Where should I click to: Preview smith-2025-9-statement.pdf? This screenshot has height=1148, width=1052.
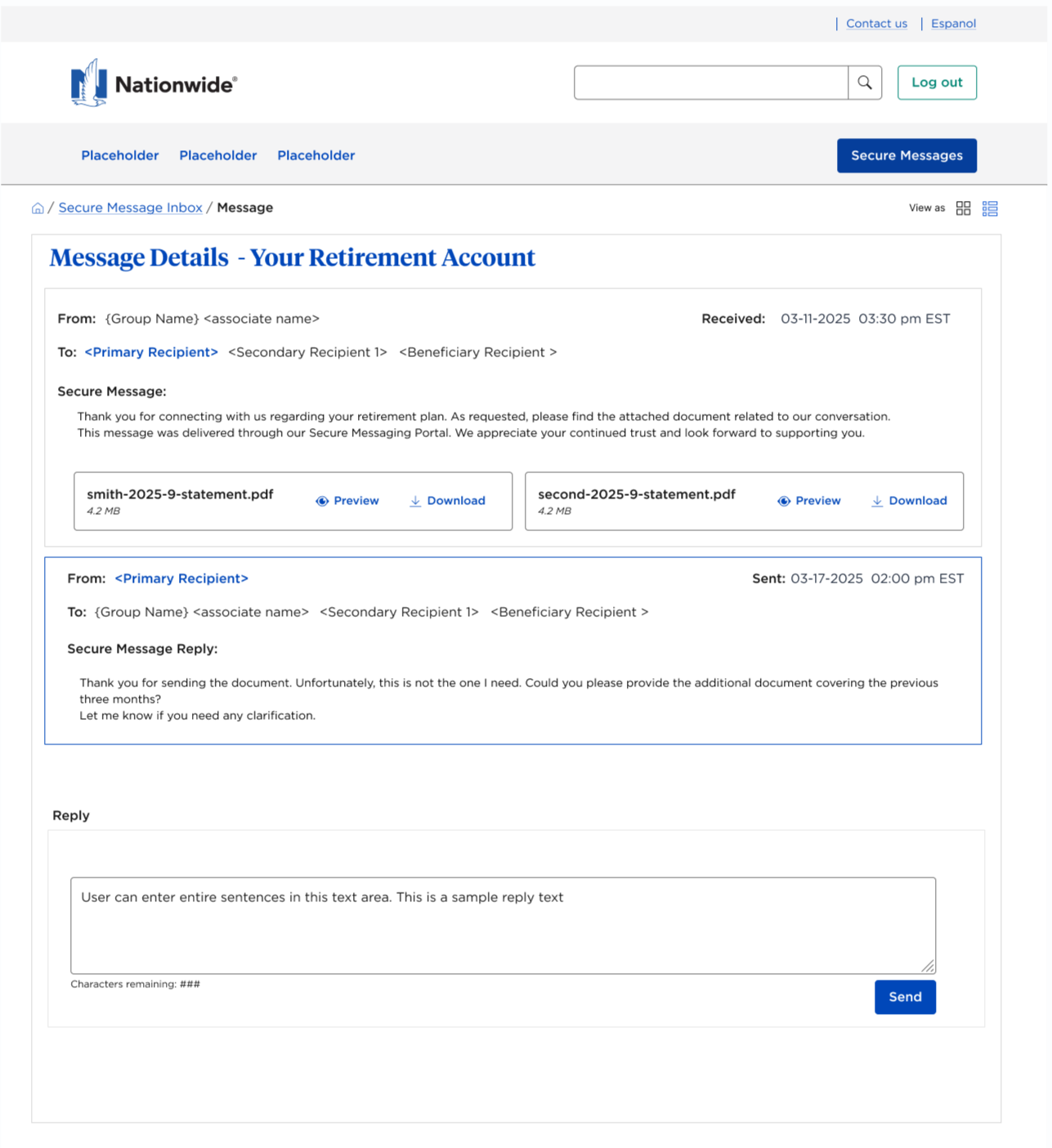point(347,501)
